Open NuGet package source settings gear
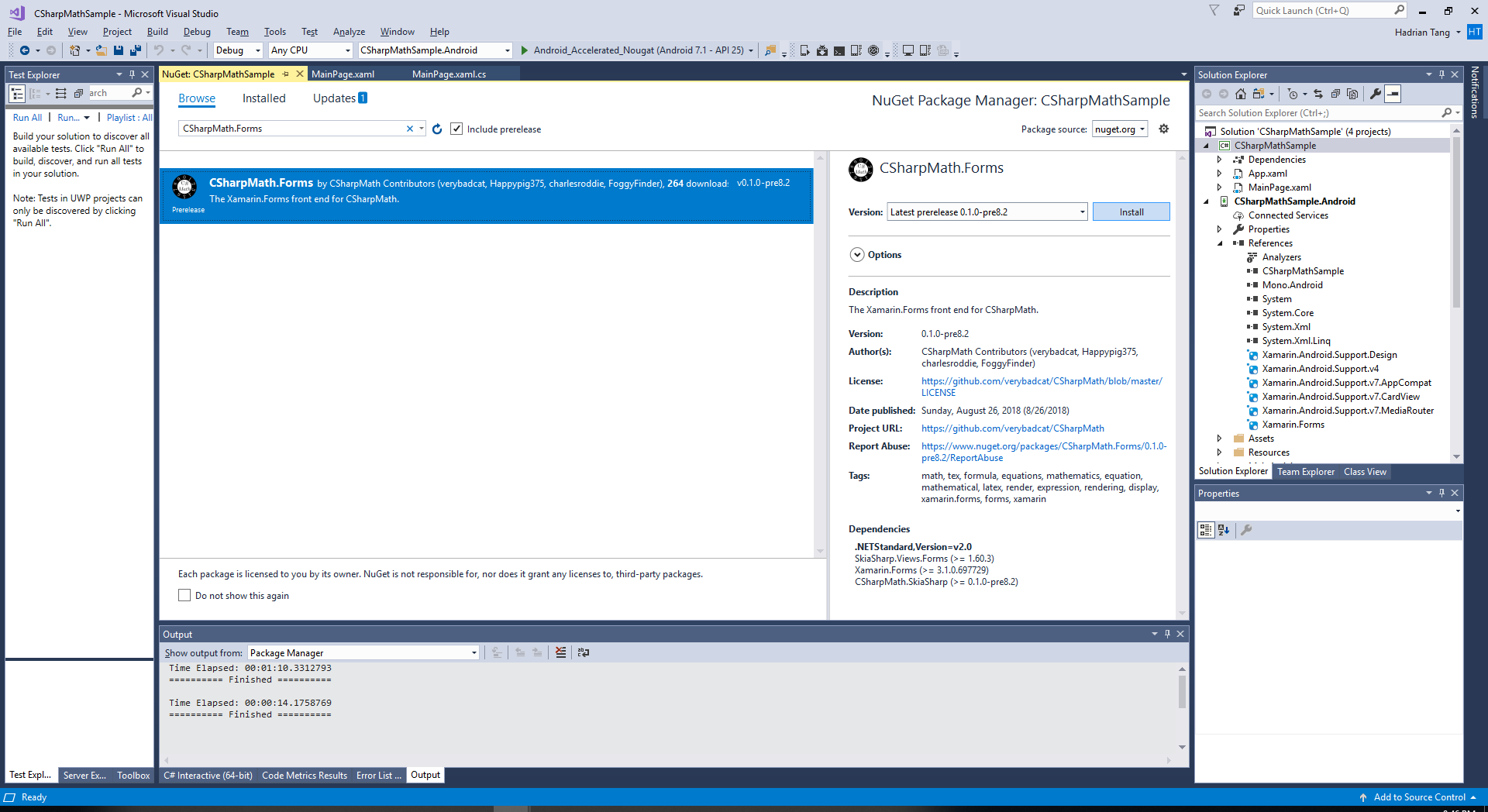The height and width of the screenshot is (812, 1488). coord(1163,129)
